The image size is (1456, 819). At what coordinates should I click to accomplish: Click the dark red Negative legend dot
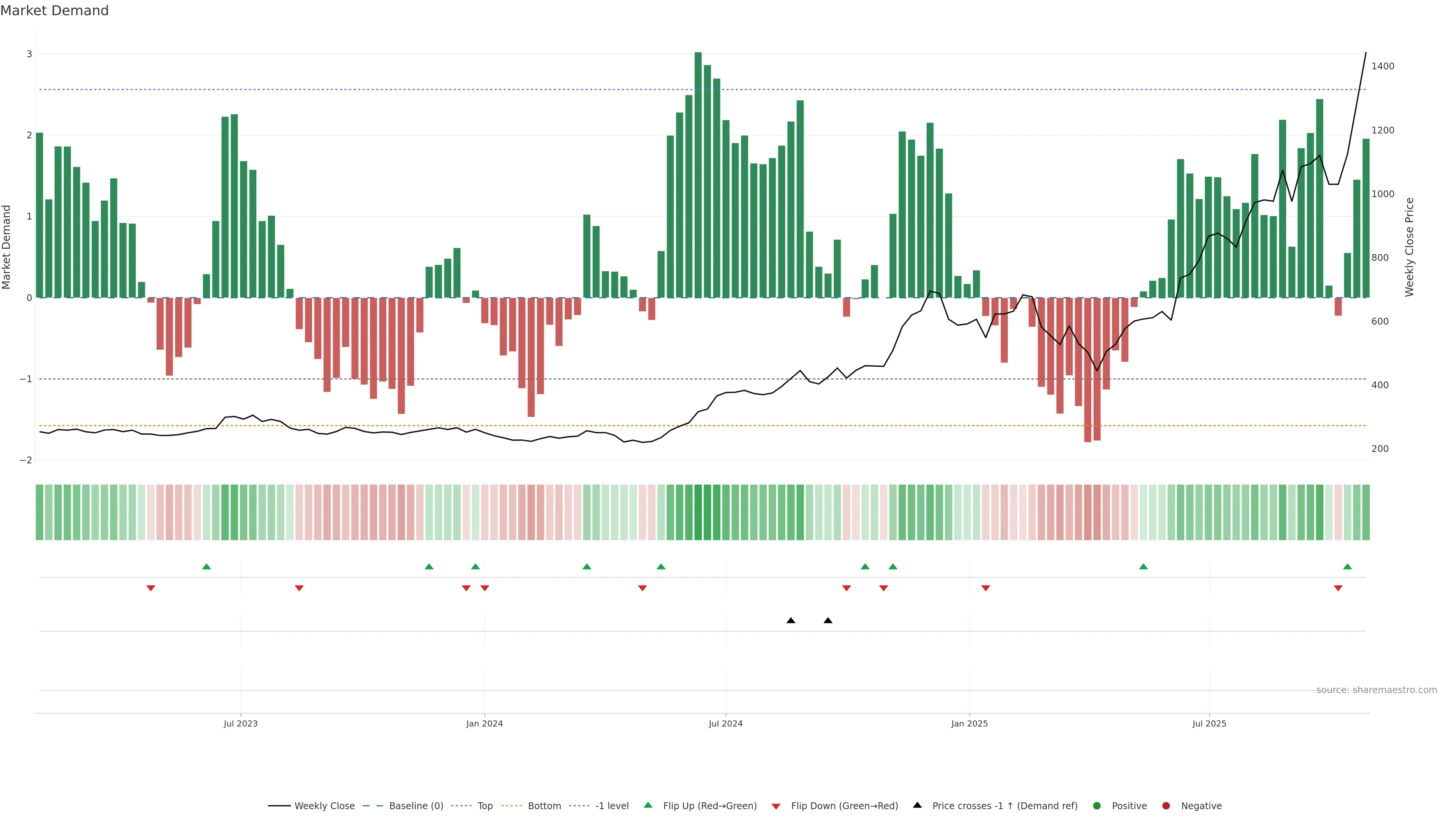coord(1166,805)
